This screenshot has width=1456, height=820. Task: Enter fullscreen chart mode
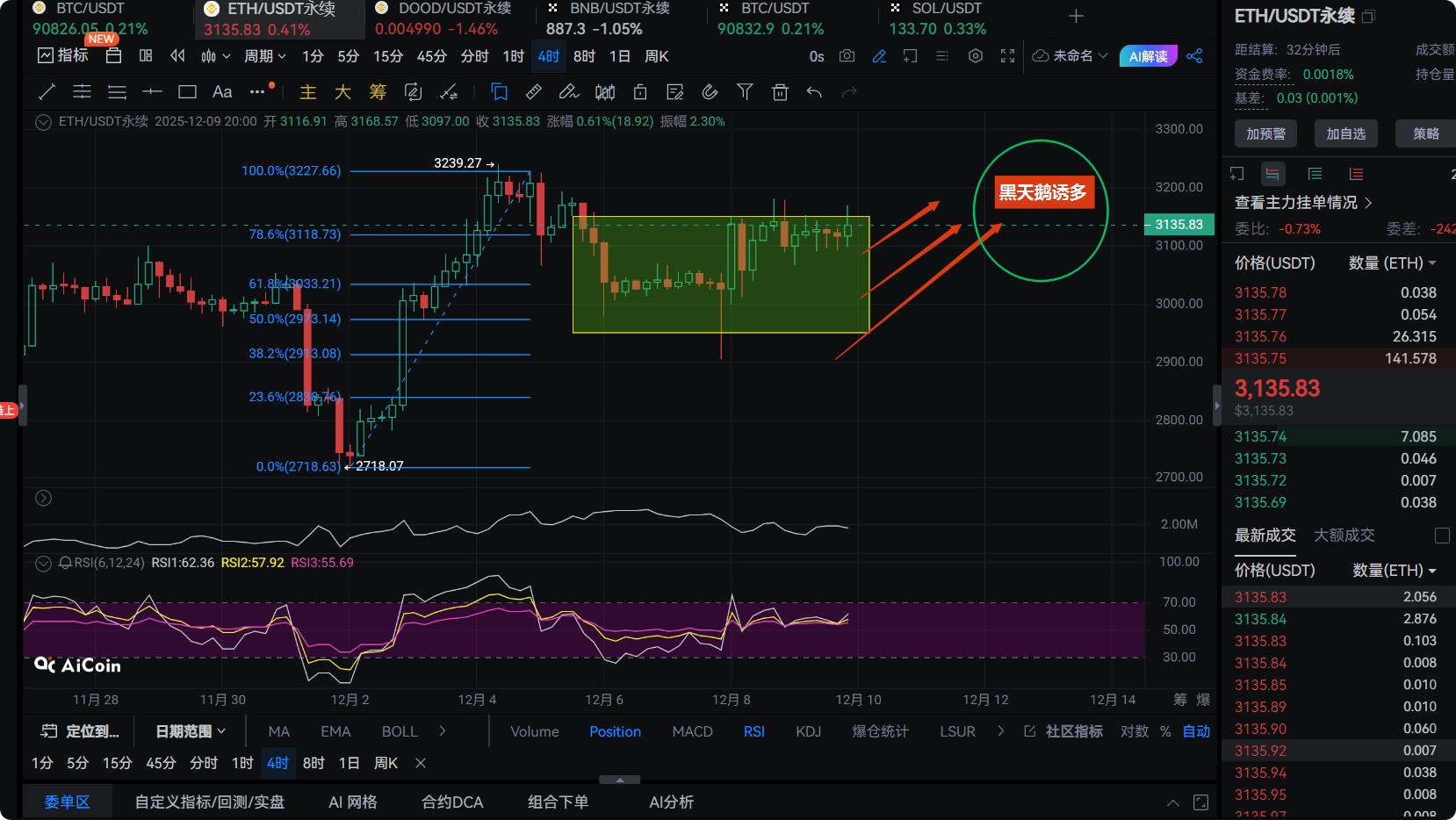(x=1007, y=56)
